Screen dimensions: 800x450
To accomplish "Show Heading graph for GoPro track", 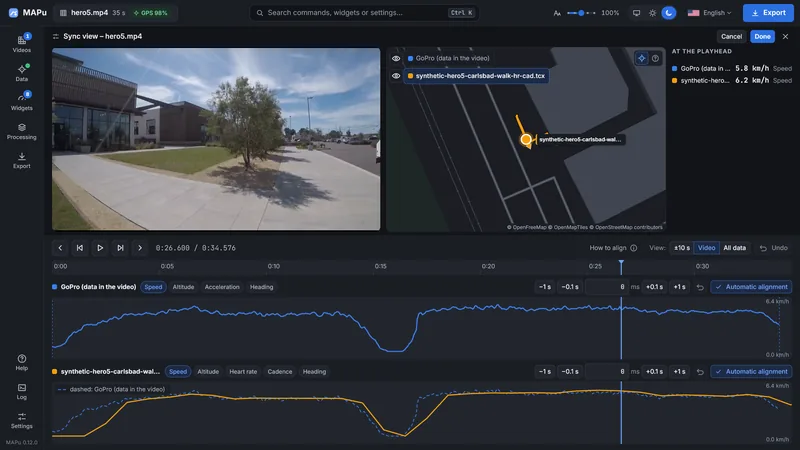I will click(261, 287).
